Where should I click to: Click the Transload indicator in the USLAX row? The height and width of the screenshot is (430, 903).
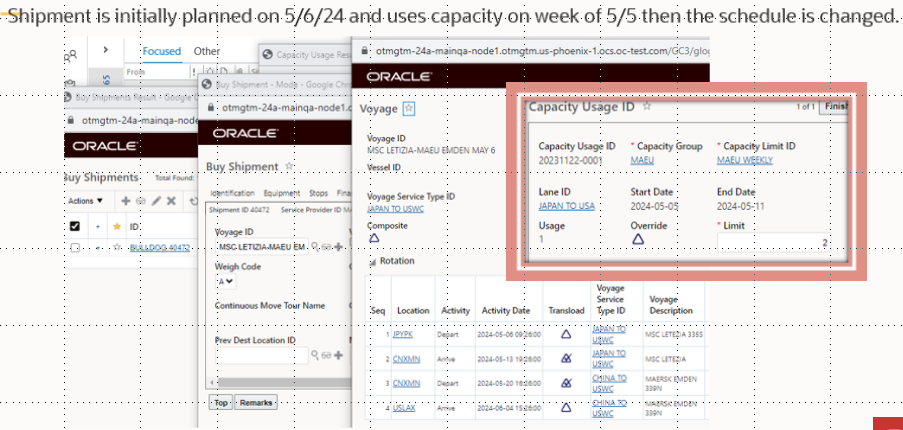point(566,408)
